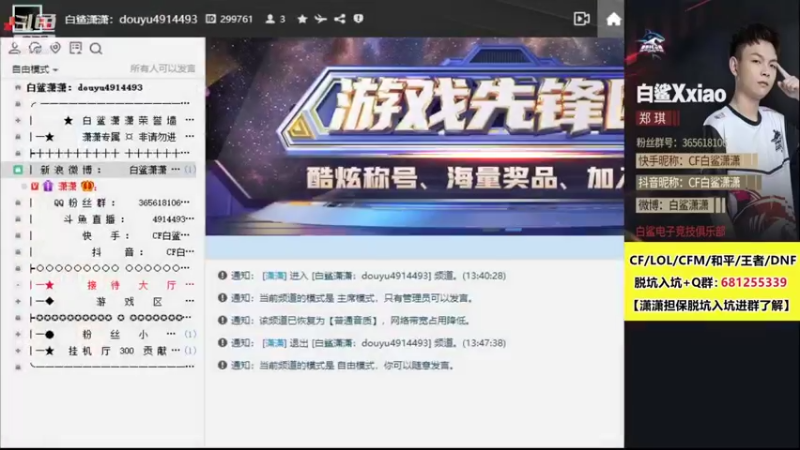Click the 白鲨潇潇 title in top bar
Image resolution: width=800 pixels, height=450 pixels.
(131, 19)
